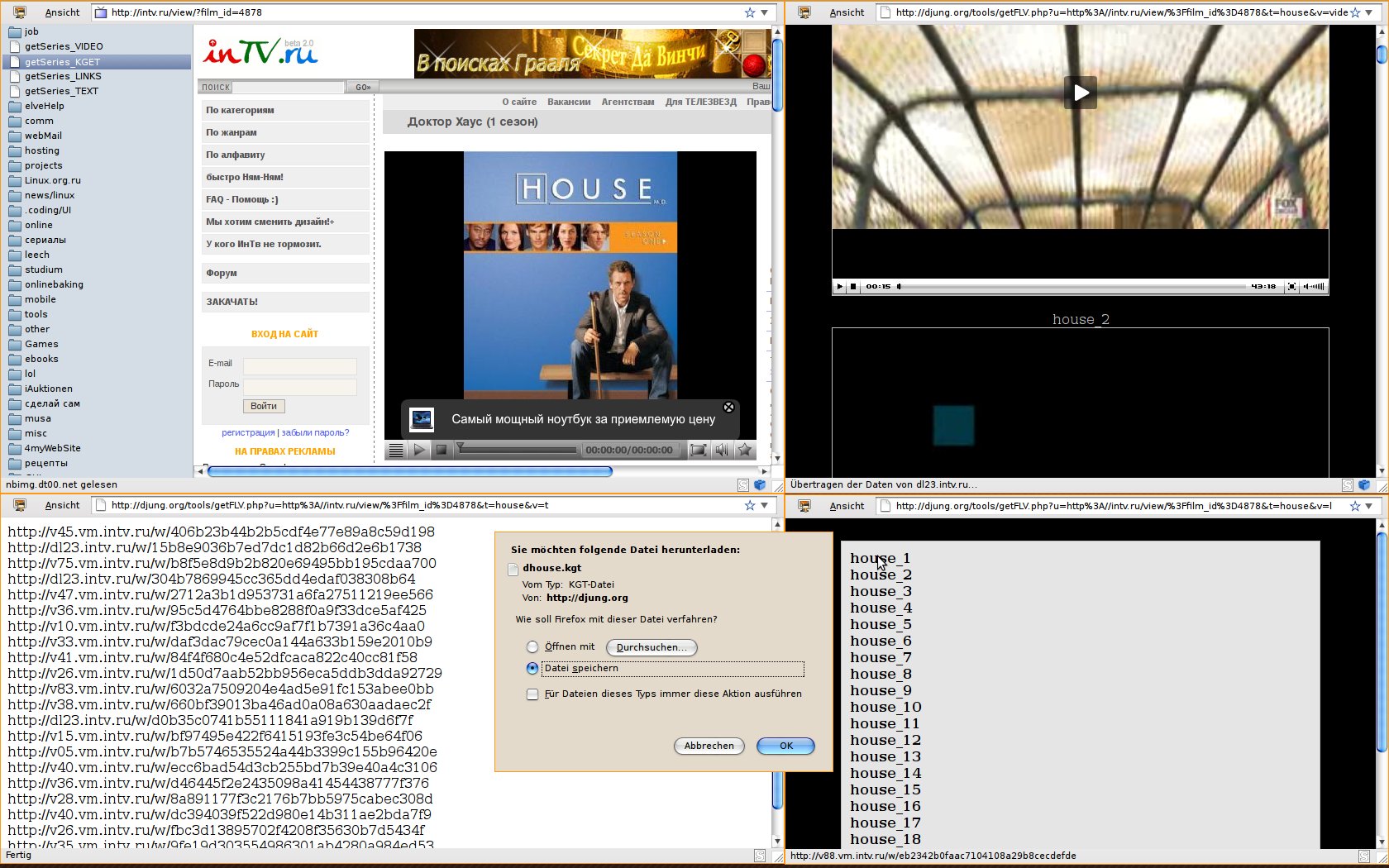Open top-right address bar dropdown arrow
The image size is (1389, 868).
point(1370,12)
